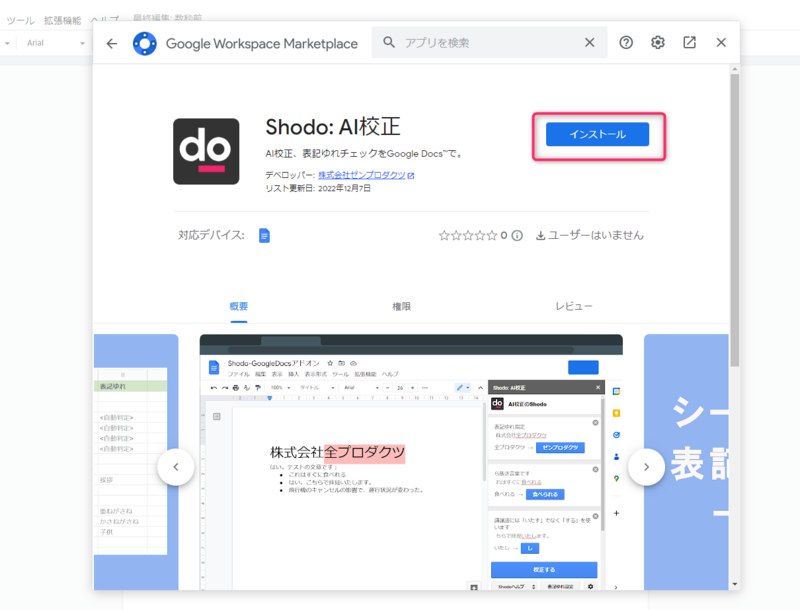
Task: Switch to the レビュー tab
Action: (x=574, y=306)
